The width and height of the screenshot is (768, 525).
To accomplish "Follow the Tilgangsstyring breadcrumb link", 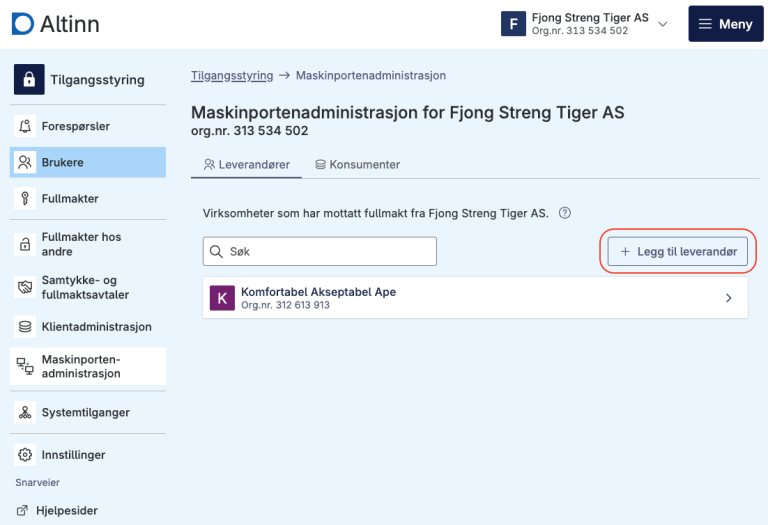I will click(x=232, y=75).
